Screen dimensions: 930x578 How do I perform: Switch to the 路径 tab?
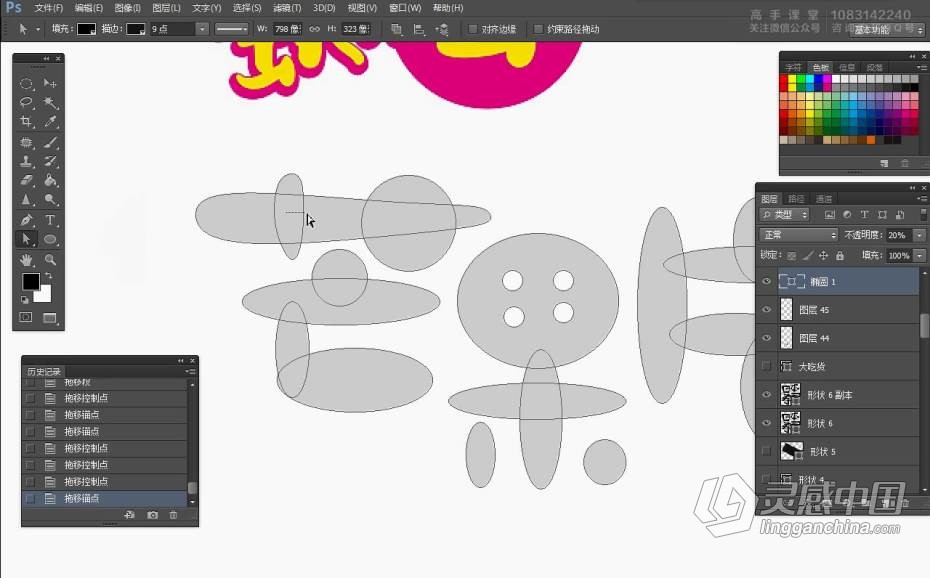click(796, 199)
